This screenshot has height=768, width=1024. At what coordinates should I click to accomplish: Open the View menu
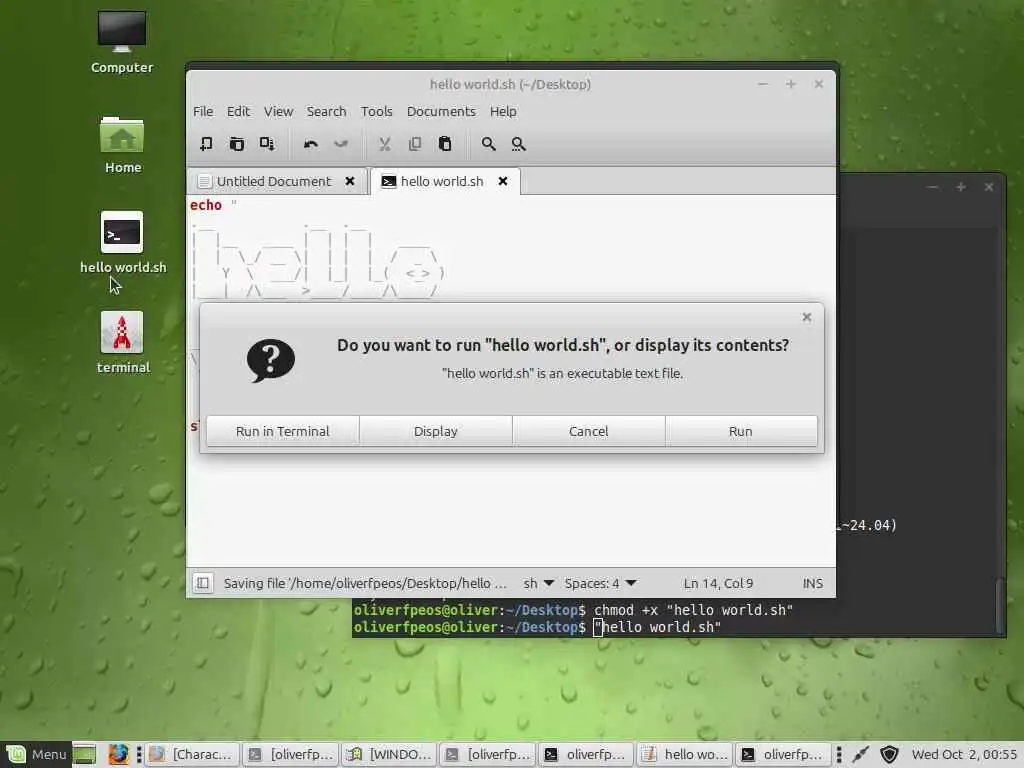[x=278, y=112]
